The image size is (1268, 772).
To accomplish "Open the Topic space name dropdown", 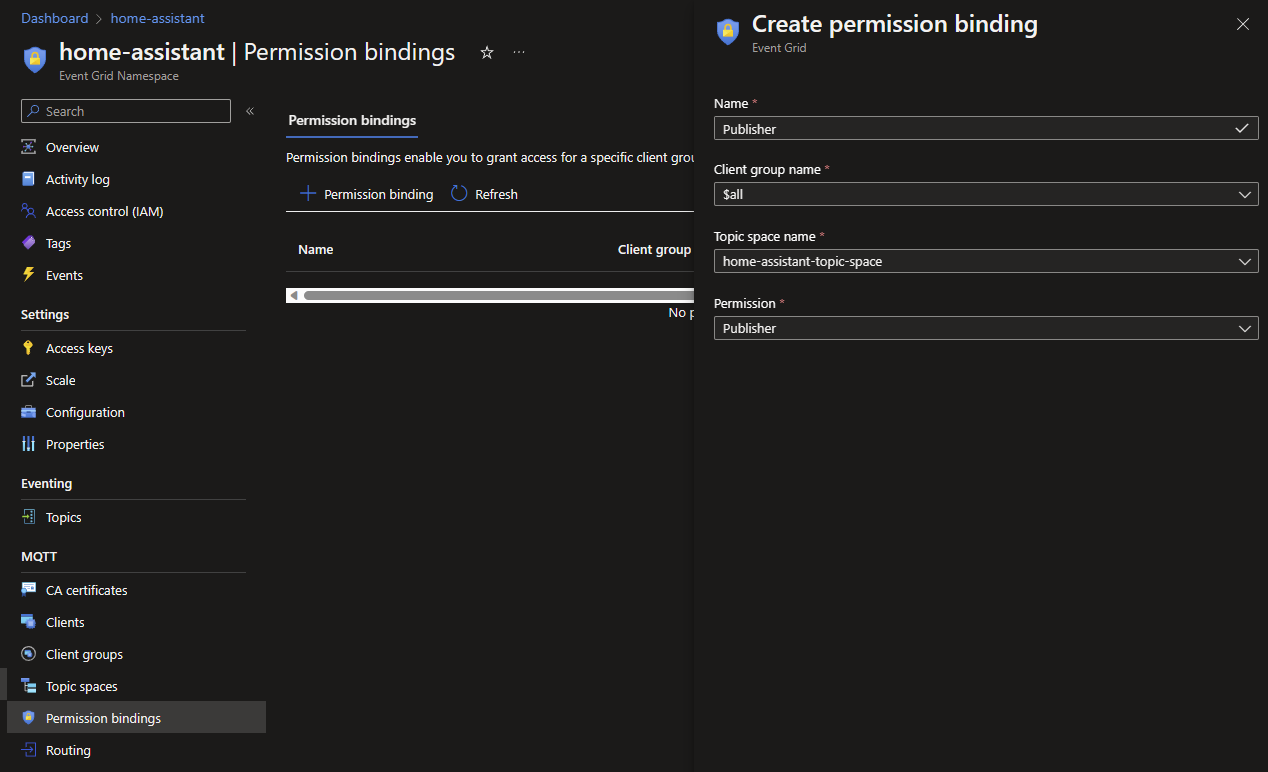I will pyautogui.click(x=986, y=261).
